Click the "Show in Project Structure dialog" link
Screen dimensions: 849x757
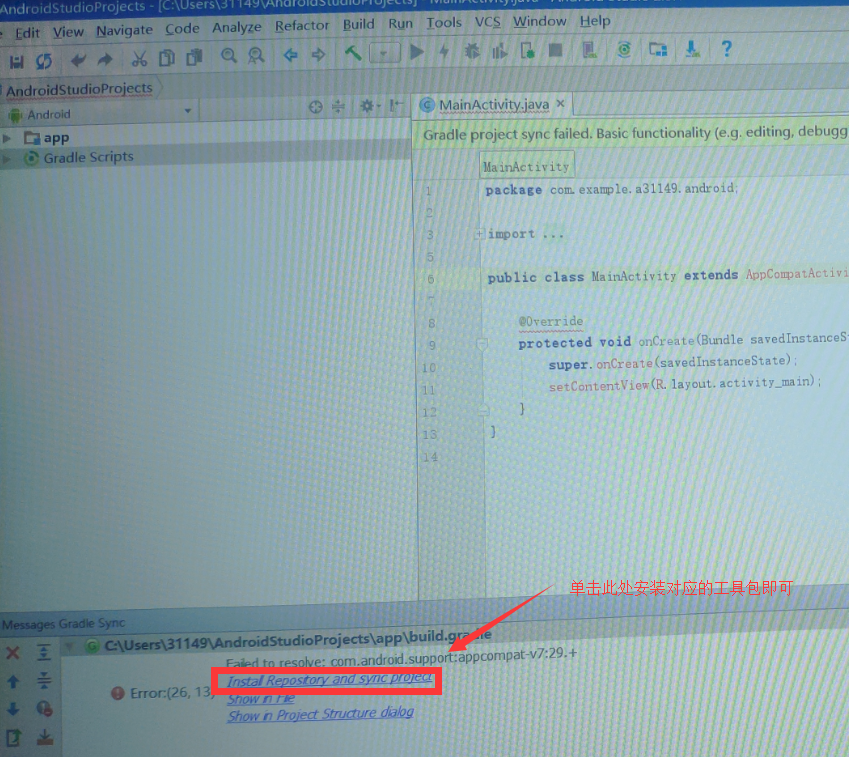pyautogui.click(x=321, y=714)
